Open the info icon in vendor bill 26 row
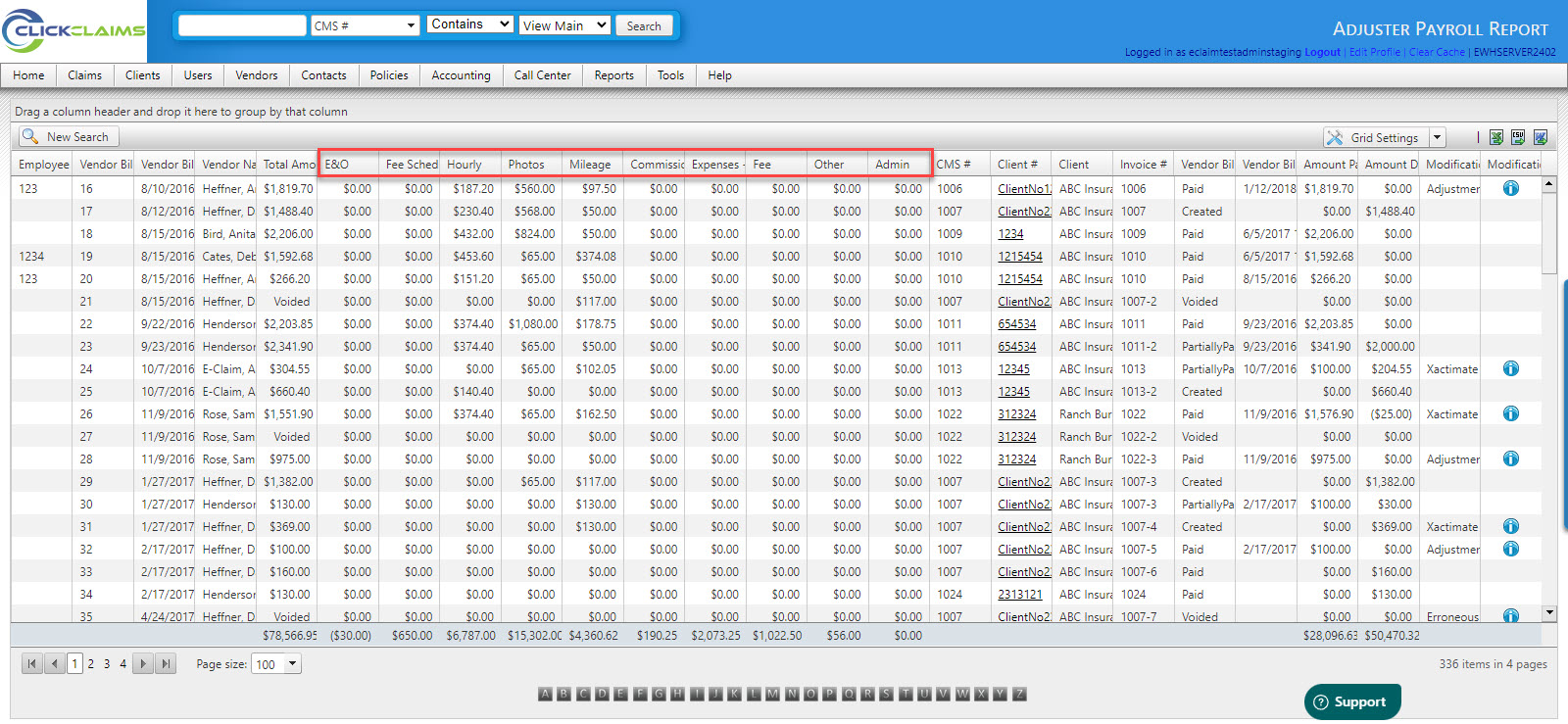This screenshot has height=724, width=1568. coord(1511,413)
